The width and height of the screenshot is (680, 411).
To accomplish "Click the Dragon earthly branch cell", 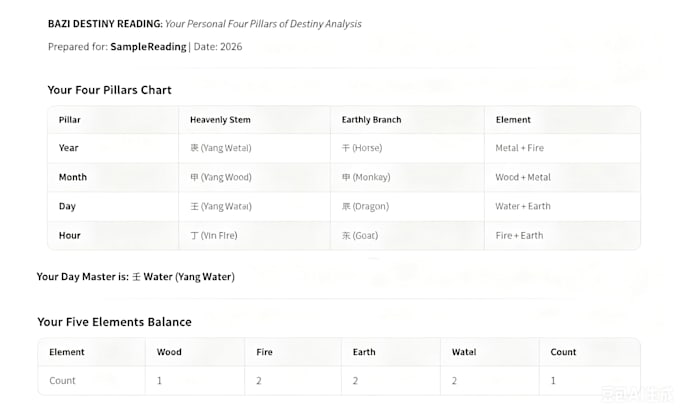I will [x=365, y=206].
